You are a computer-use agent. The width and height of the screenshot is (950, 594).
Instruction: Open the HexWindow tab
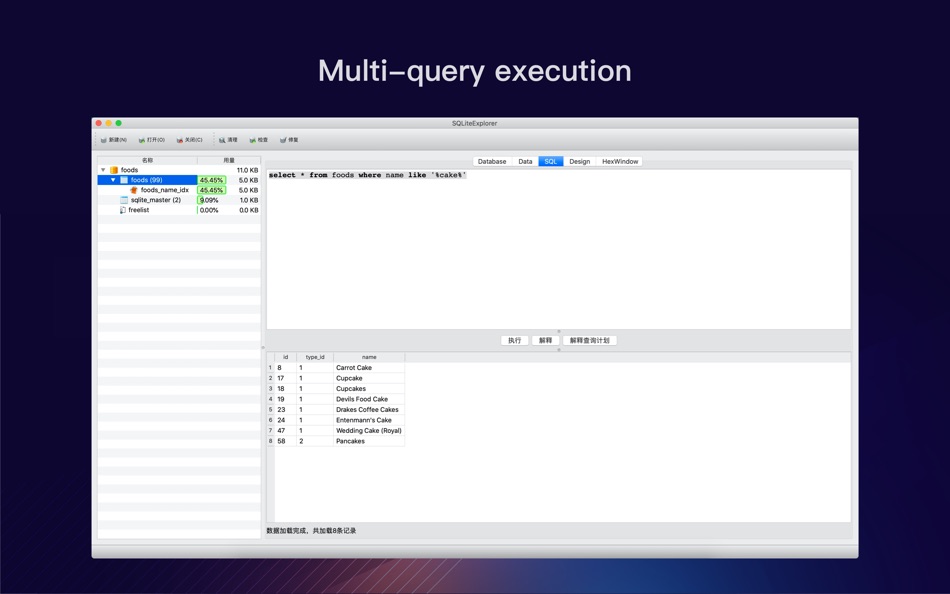(620, 162)
